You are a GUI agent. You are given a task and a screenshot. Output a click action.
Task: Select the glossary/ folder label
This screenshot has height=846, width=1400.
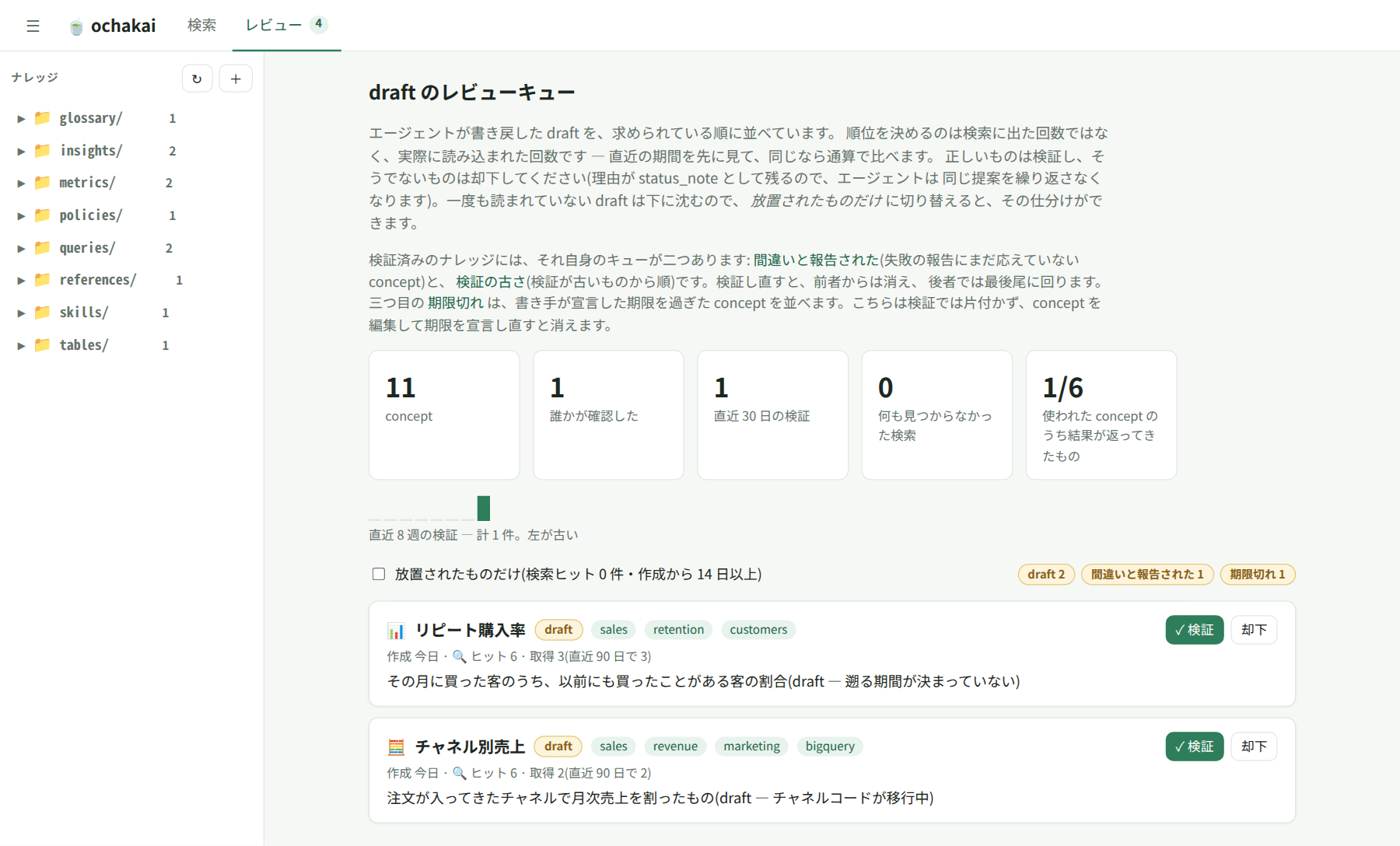point(91,118)
